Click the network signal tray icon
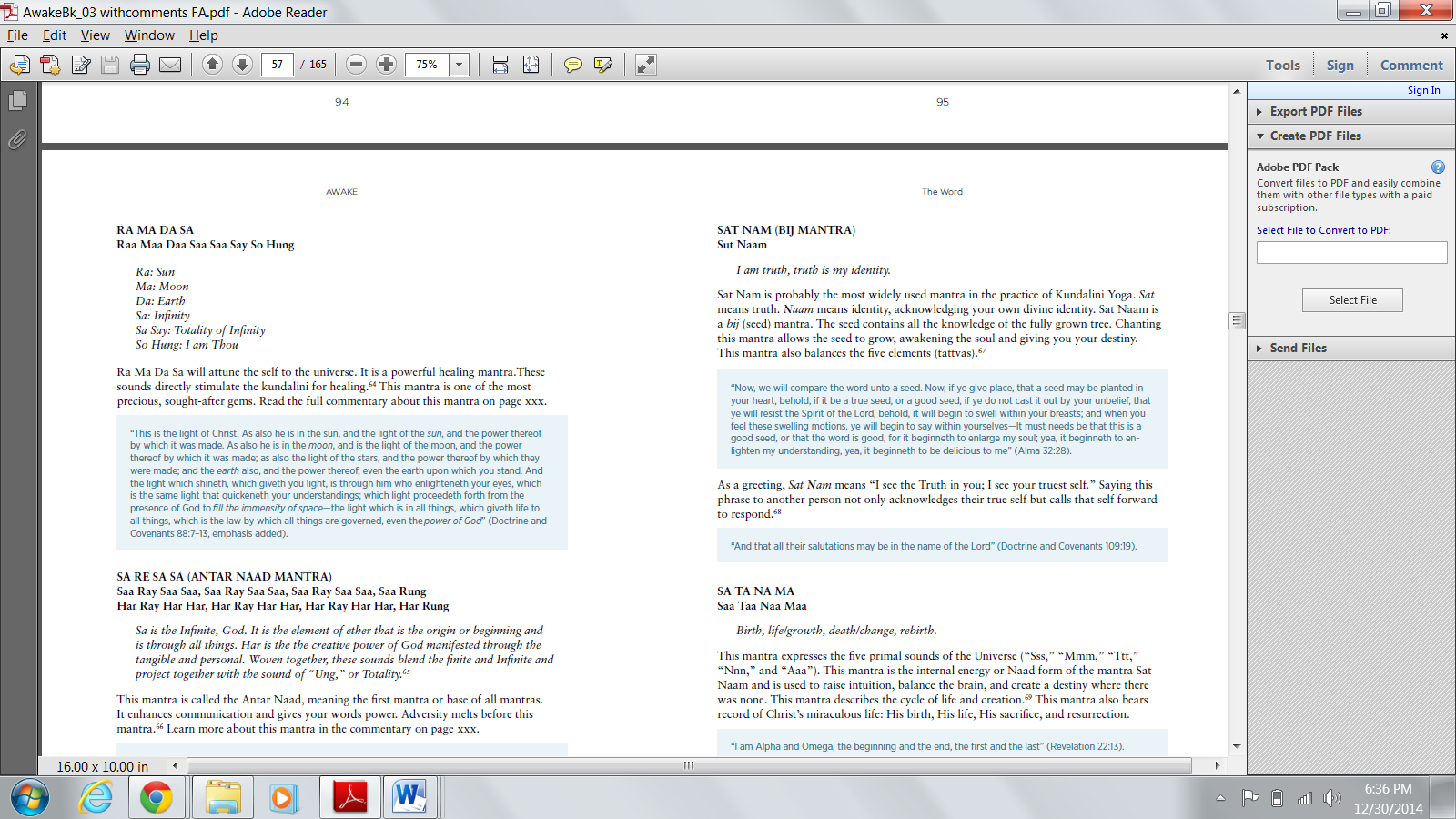 [1304, 798]
